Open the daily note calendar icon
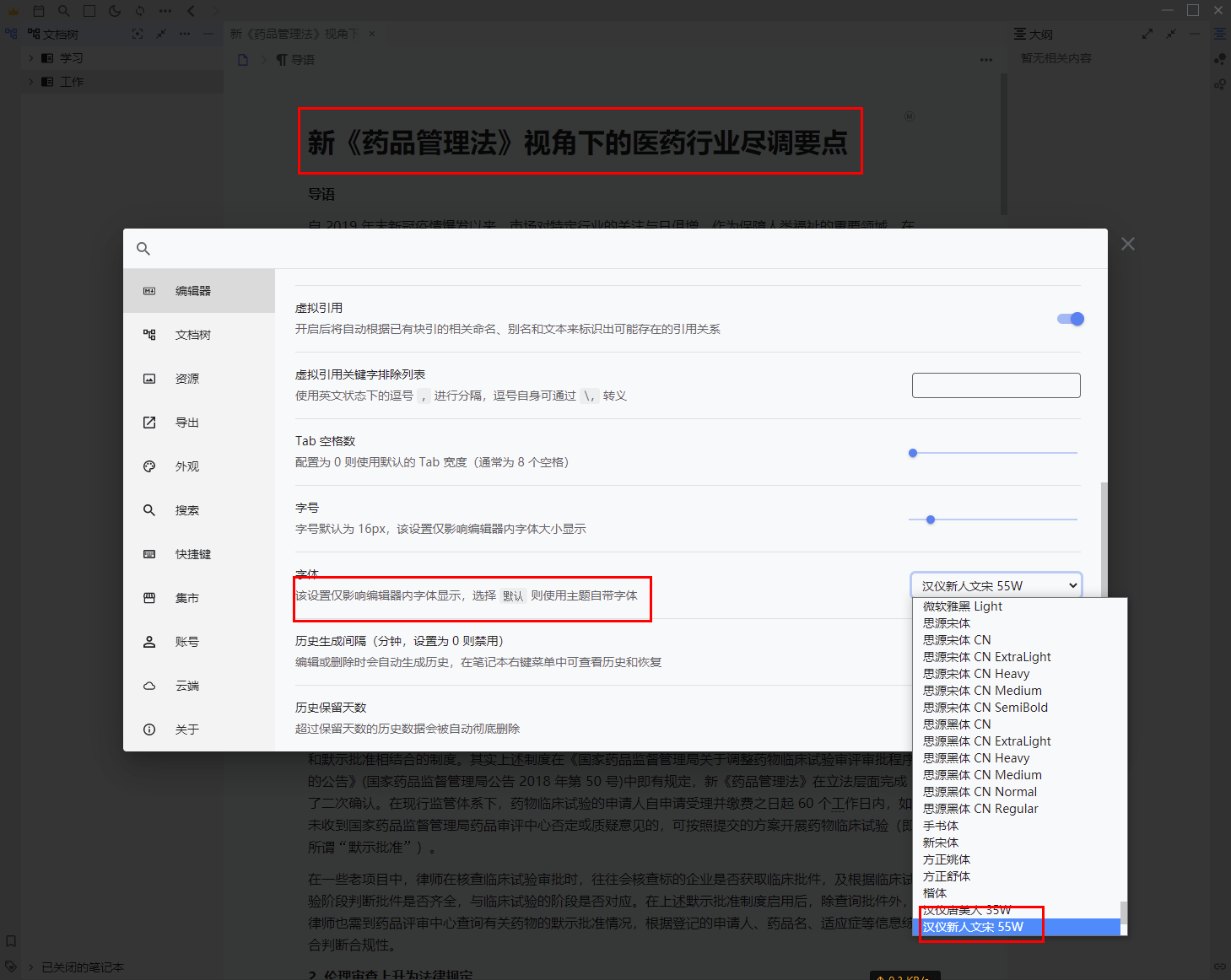This screenshot has width=1231, height=980. 39,11
